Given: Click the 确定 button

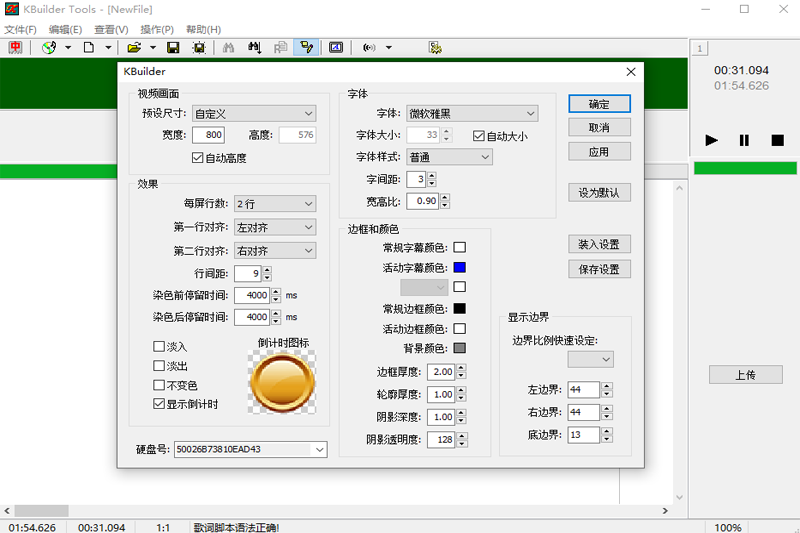Looking at the screenshot, I should tap(599, 104).
